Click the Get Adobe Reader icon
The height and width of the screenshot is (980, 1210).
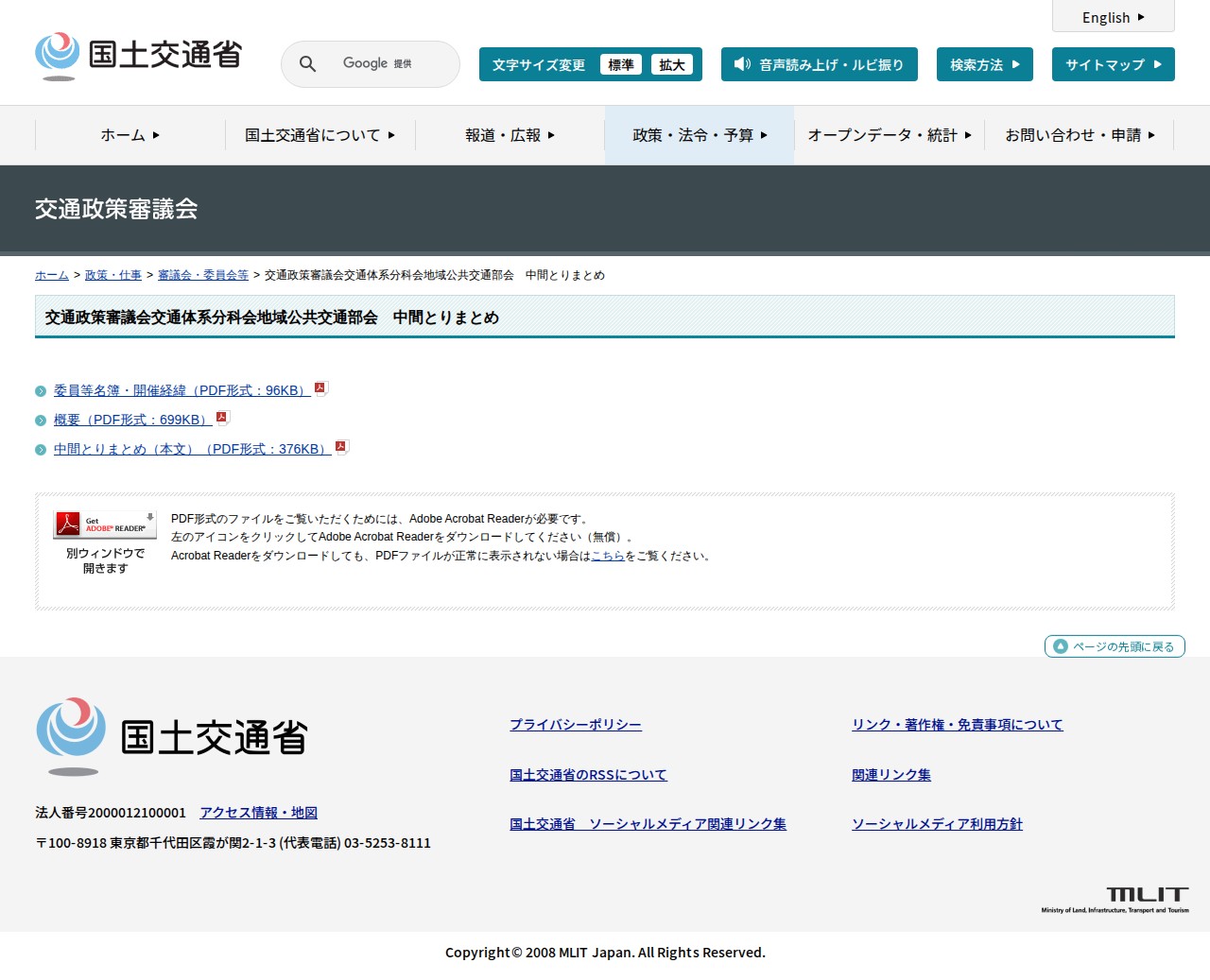point(105,524)
